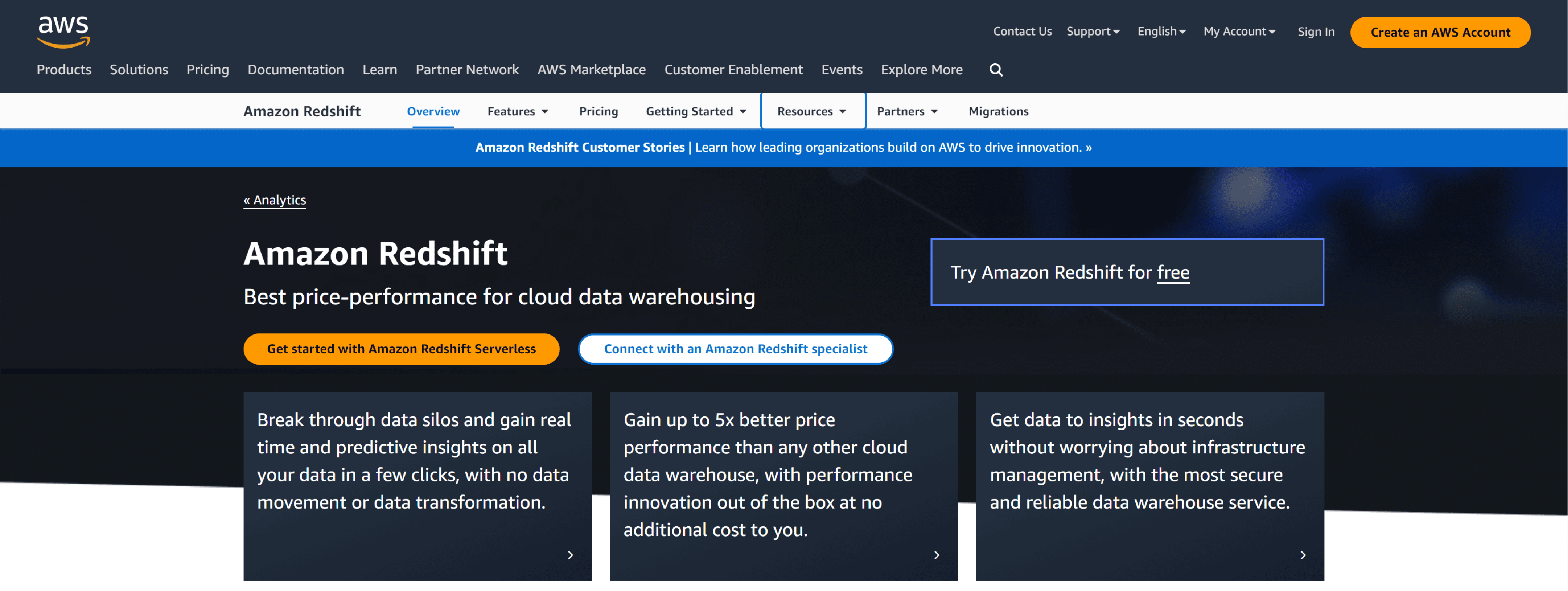Viewport: 1568px width, 591px height.
Task: Click Connect with an Amazon Redshift specialist
Action: tap(735, 349)
